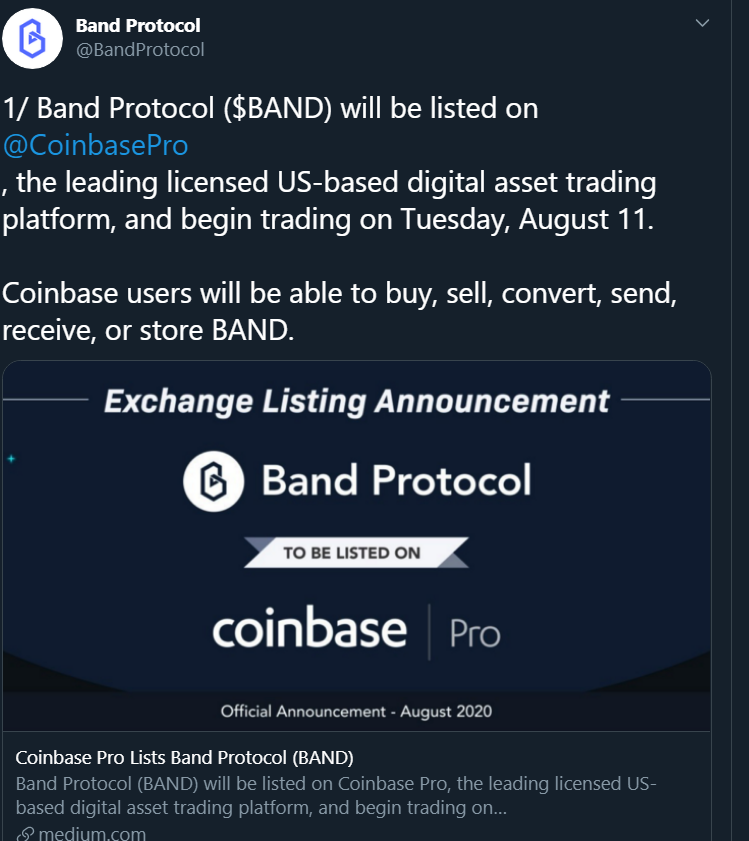This screenshot has height=841, width=749.
Task: Click the TO BE LISTED ON ribbon
Action: click(356, 552)
